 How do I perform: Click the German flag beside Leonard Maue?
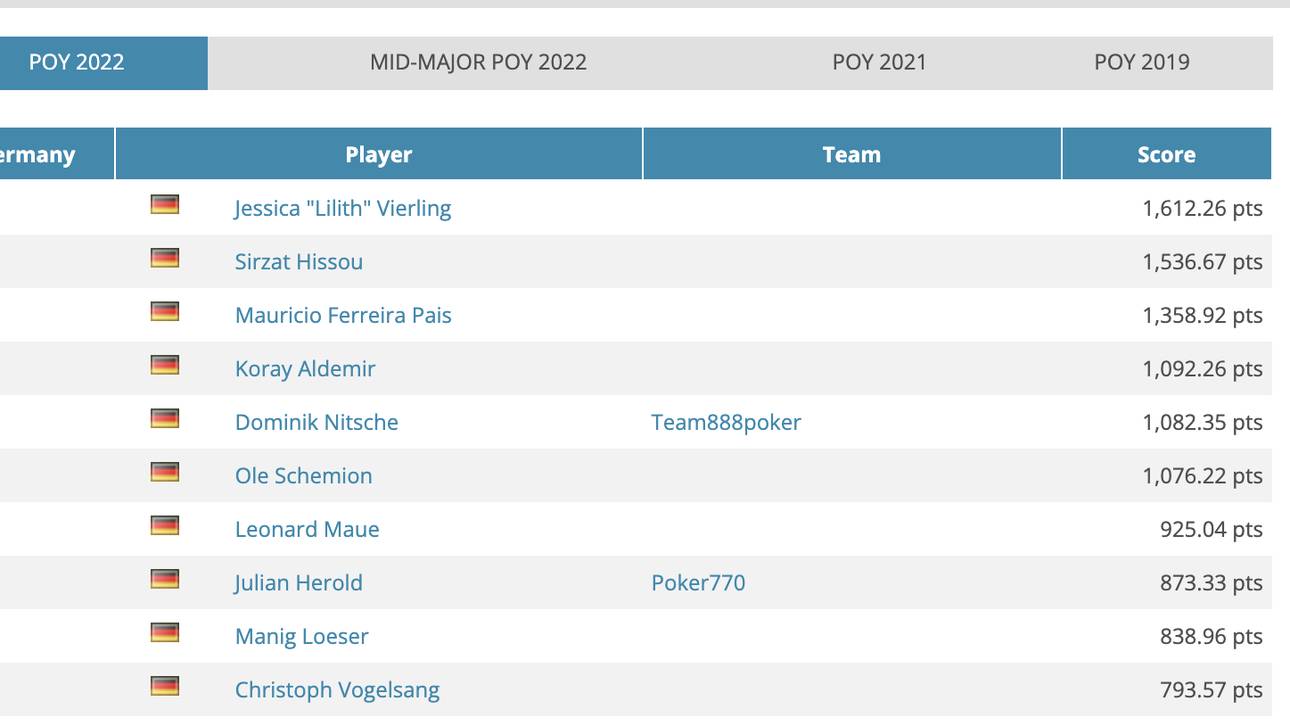click(164, 525)
